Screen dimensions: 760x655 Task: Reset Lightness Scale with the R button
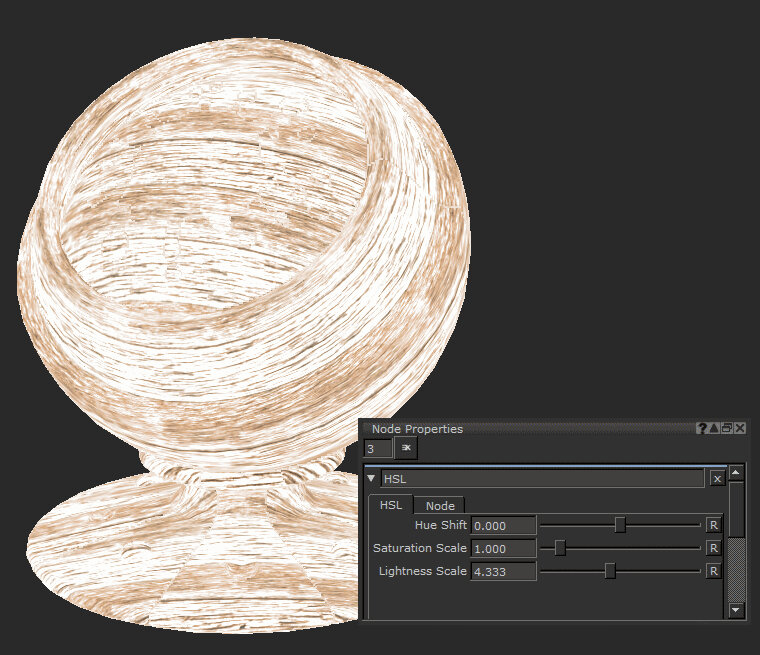point(714,571)
